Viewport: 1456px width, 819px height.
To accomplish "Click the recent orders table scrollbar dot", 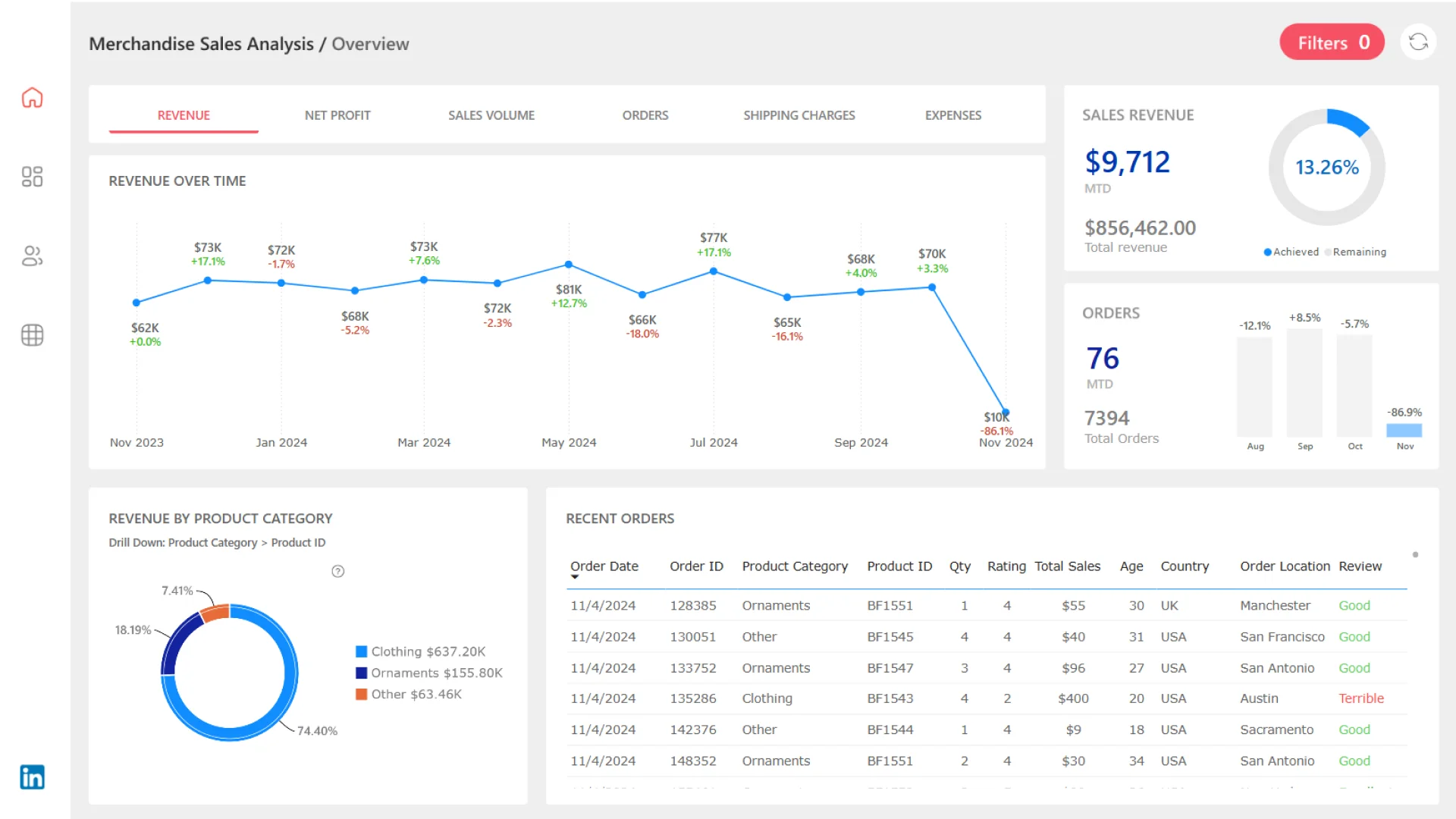I will coord(1415,555).
